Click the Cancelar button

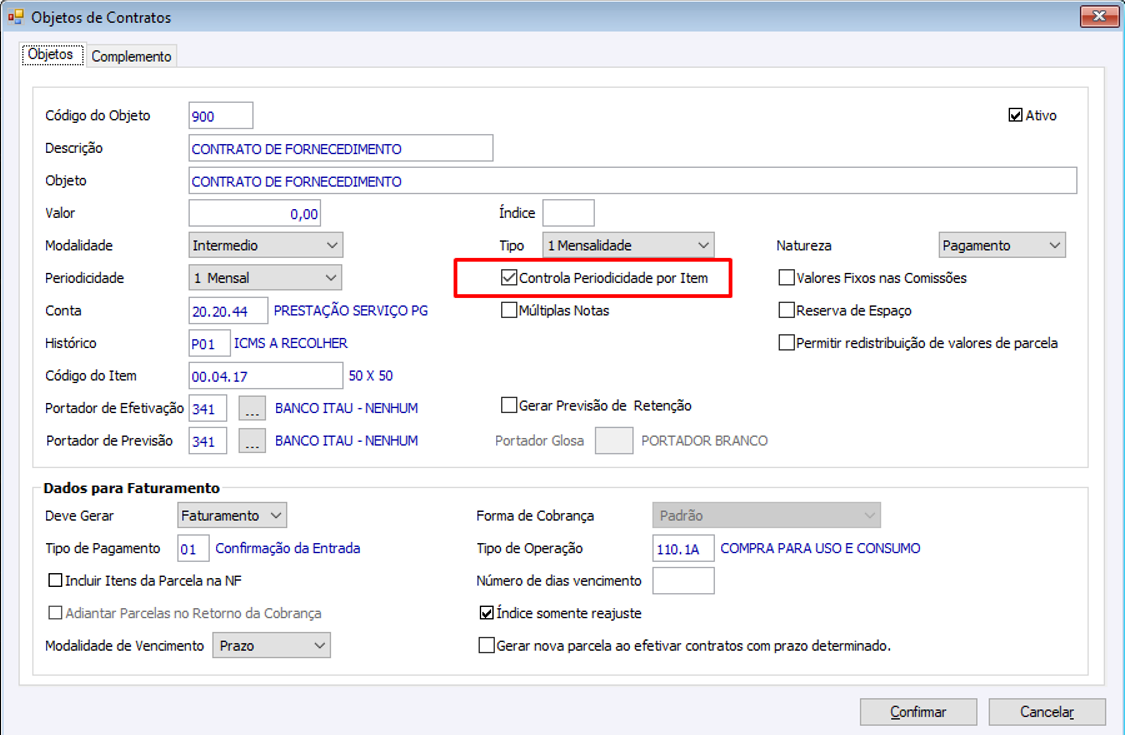click(1047, 712)
